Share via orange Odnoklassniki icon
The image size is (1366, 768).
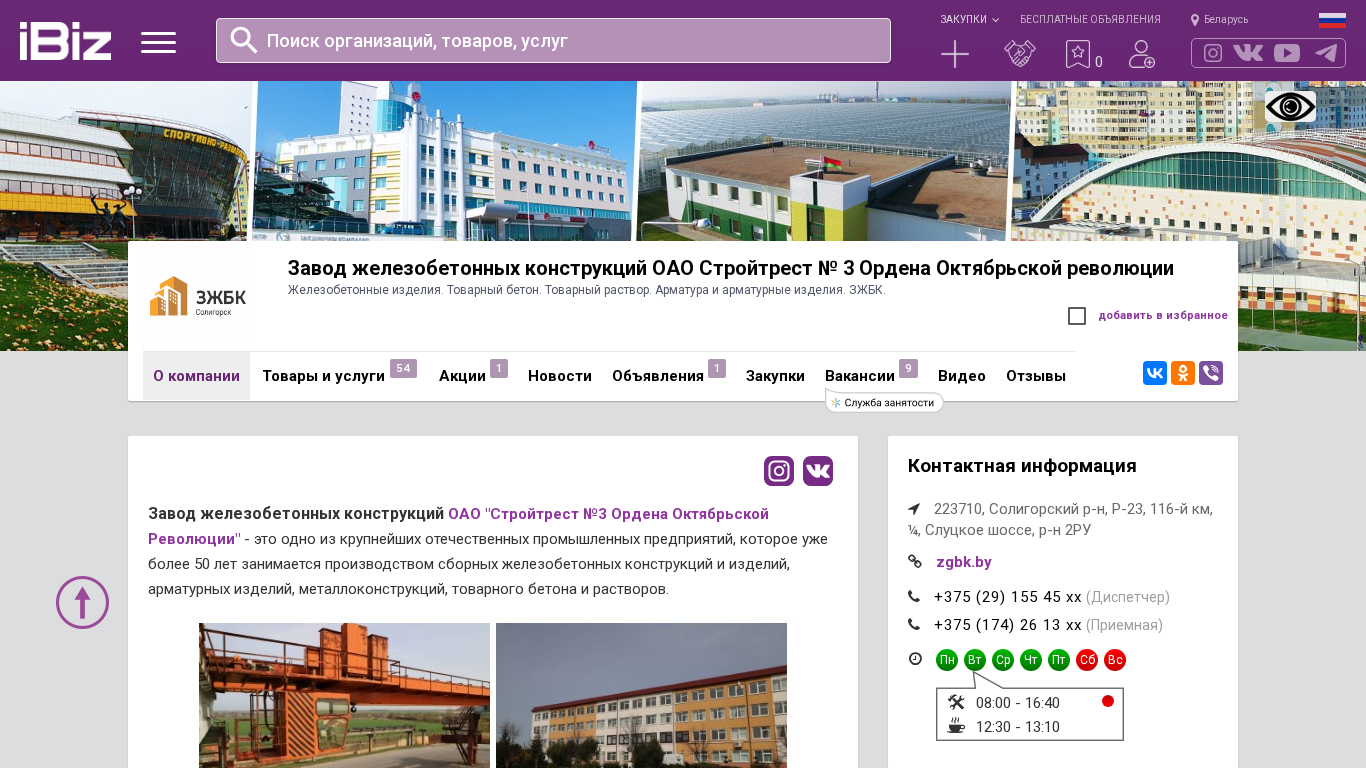[1183, 373]
